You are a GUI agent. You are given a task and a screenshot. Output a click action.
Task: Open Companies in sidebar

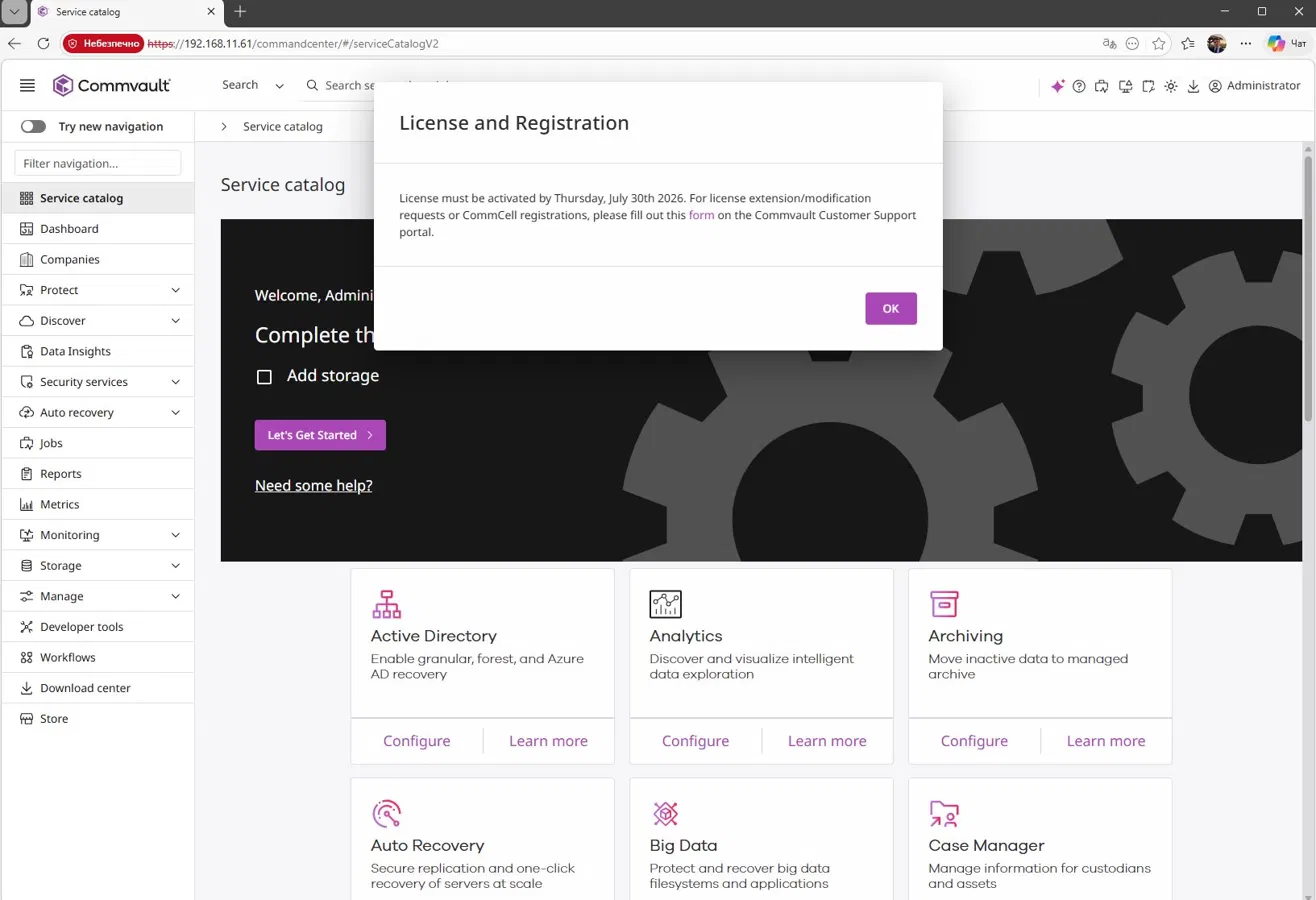(x=98, y=260)
